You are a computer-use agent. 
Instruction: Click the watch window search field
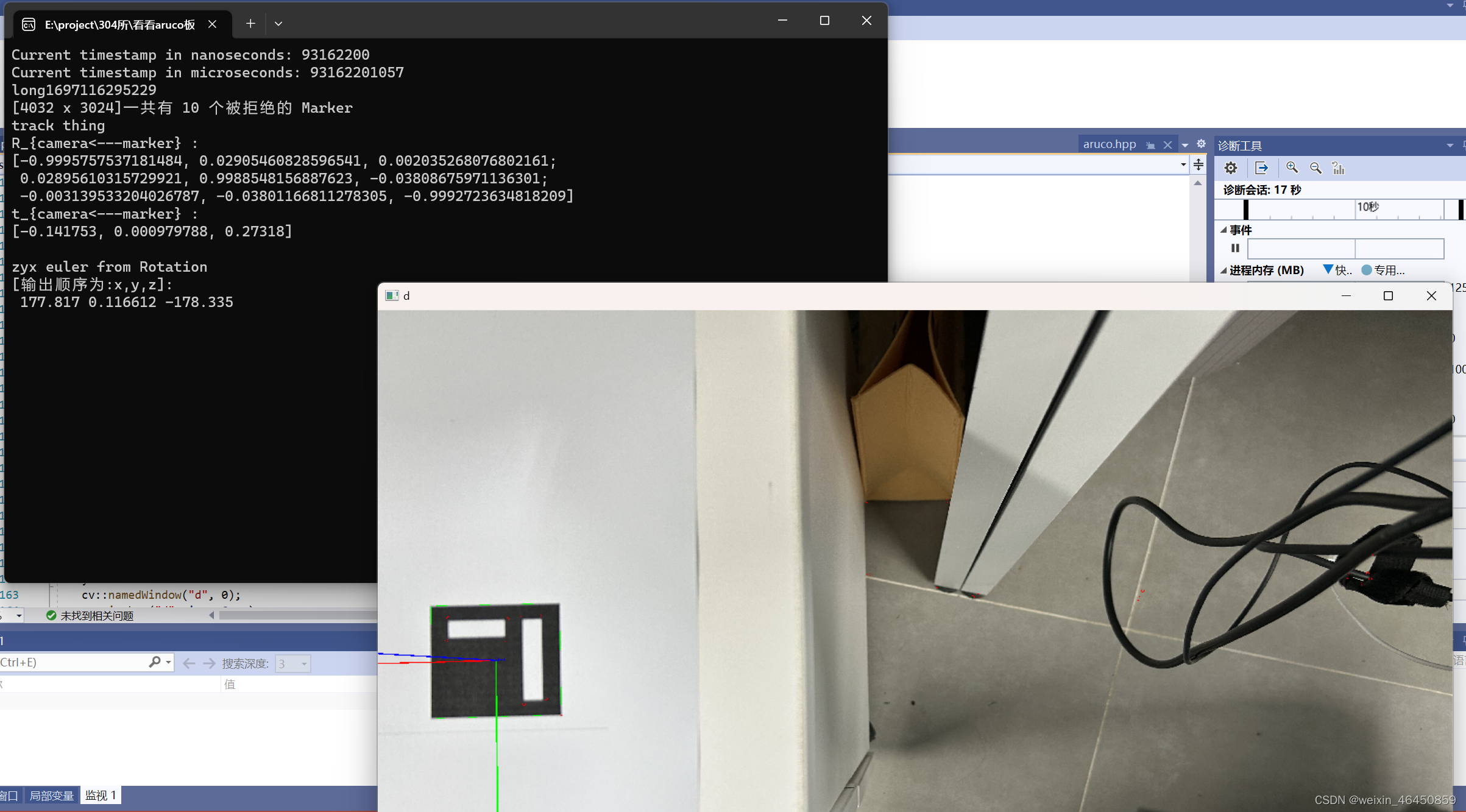pyautogui.click(x=72, y=662)
